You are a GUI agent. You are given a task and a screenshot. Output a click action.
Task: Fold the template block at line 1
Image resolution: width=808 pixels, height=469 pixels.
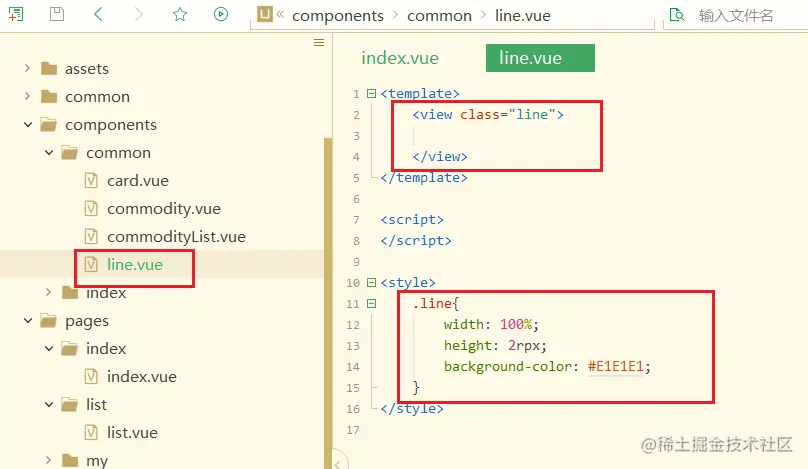pyautogui.click(x=371, y=93)
